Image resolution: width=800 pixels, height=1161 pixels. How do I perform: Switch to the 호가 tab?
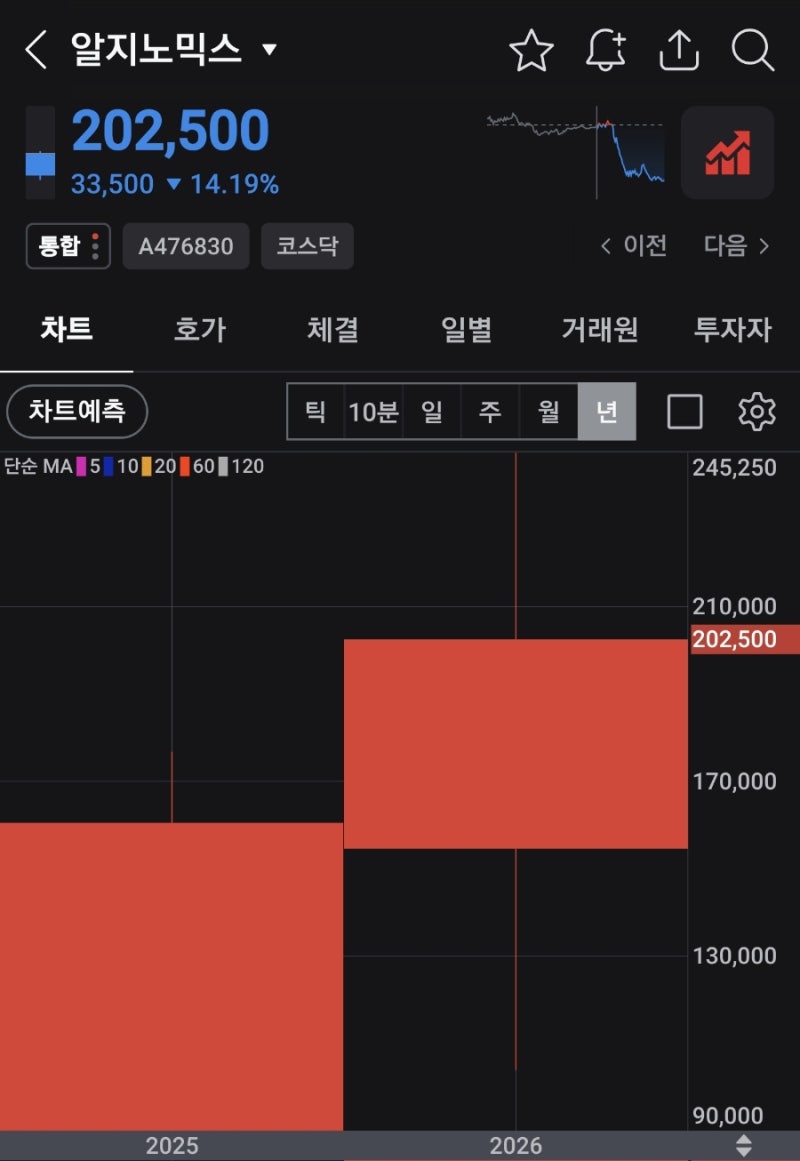pos(200,329)
